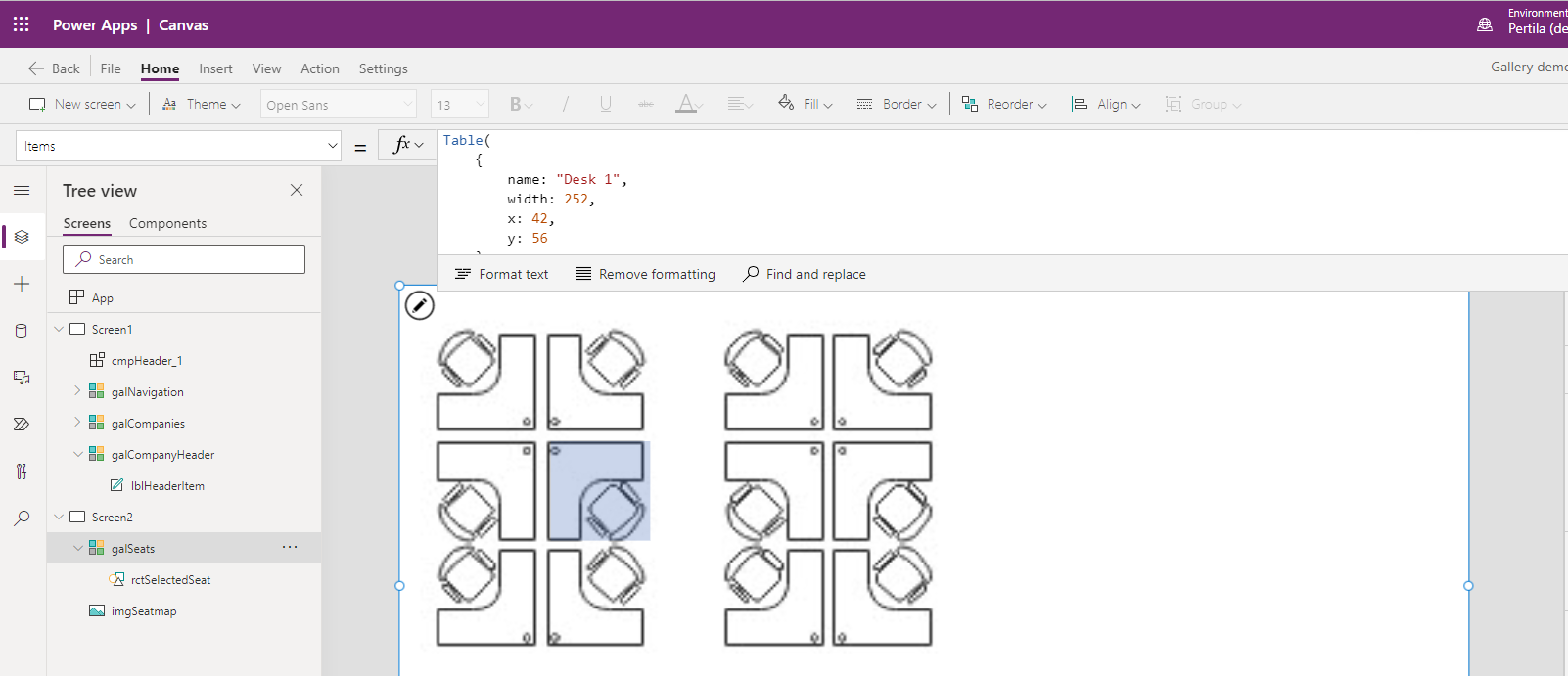Toggle bold text formatting

coord(516,104)
